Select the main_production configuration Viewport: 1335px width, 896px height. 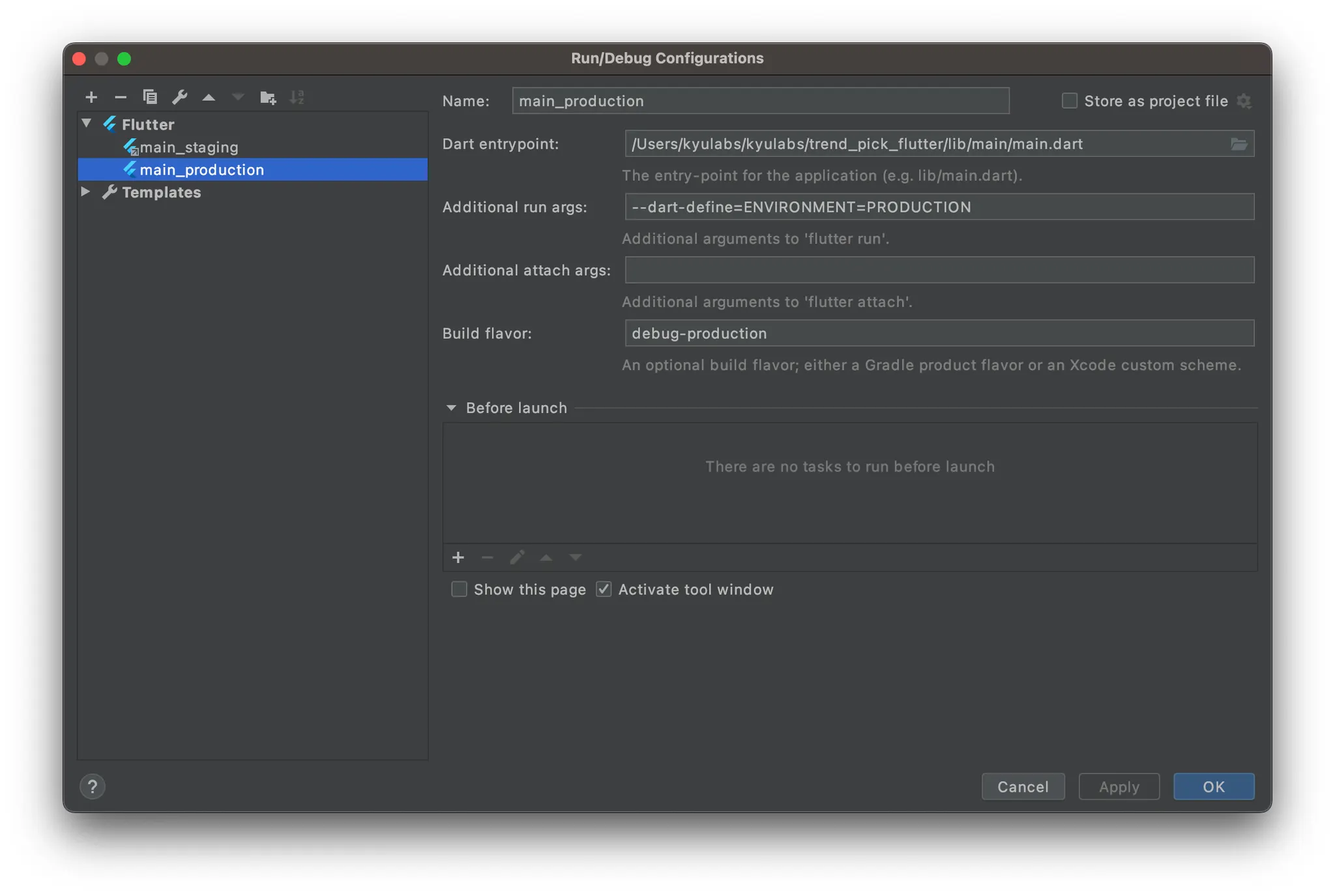coord(201,170)
